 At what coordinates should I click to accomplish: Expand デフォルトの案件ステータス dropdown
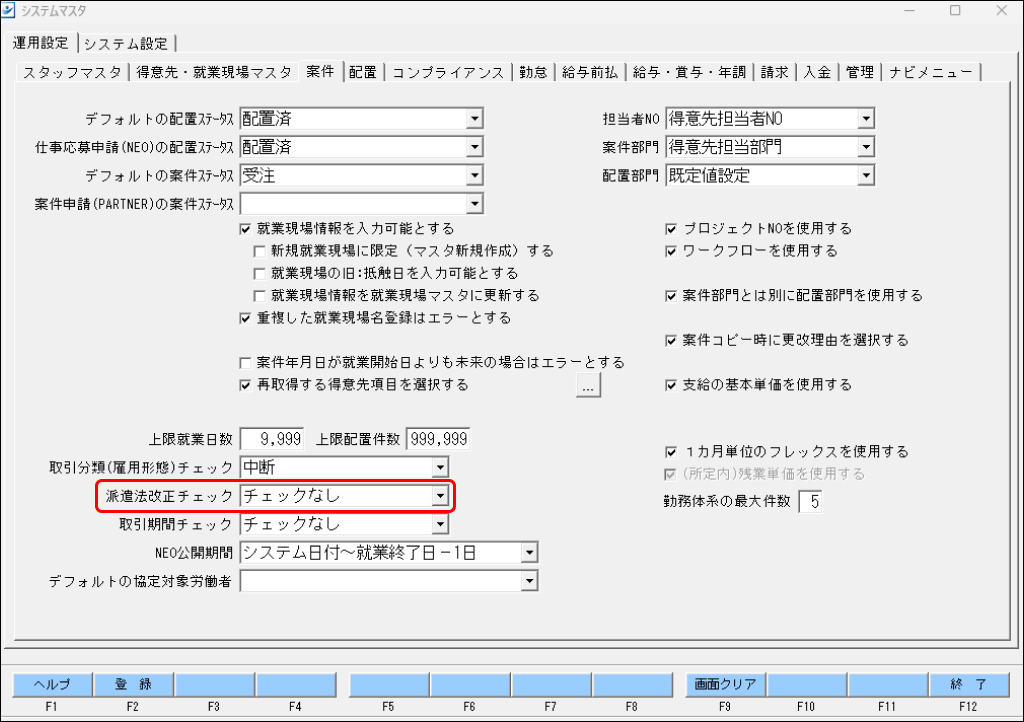pos(475,176)
